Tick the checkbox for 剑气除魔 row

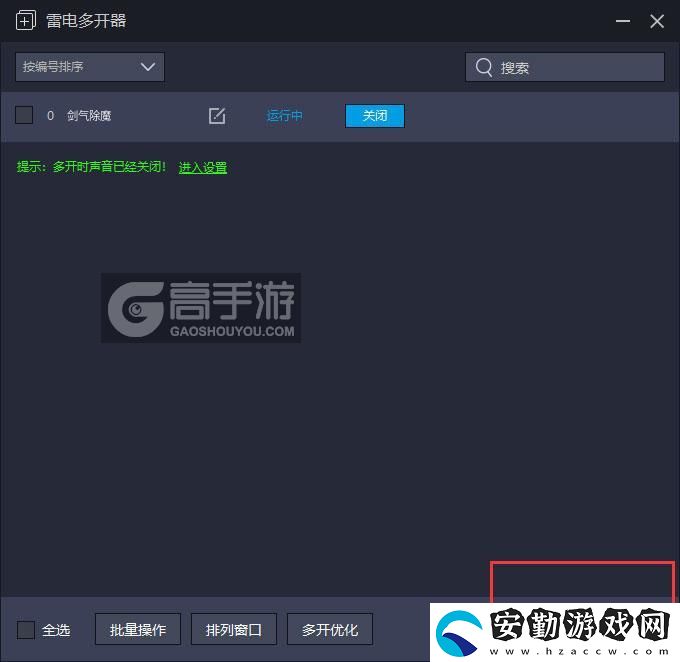tap(24, 115)
